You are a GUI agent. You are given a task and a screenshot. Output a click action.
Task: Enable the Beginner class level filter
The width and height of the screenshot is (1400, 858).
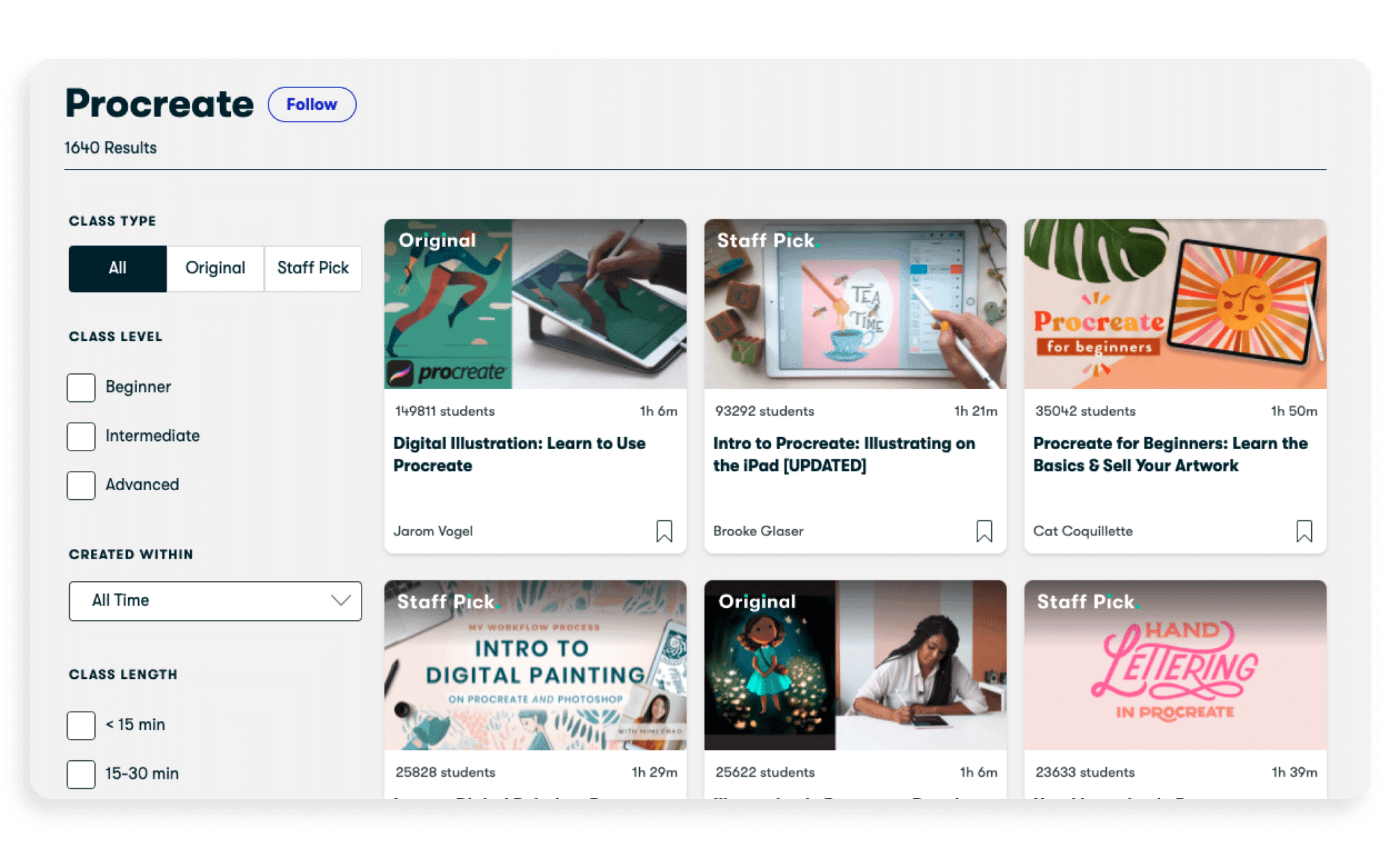[x=81, y=388]
